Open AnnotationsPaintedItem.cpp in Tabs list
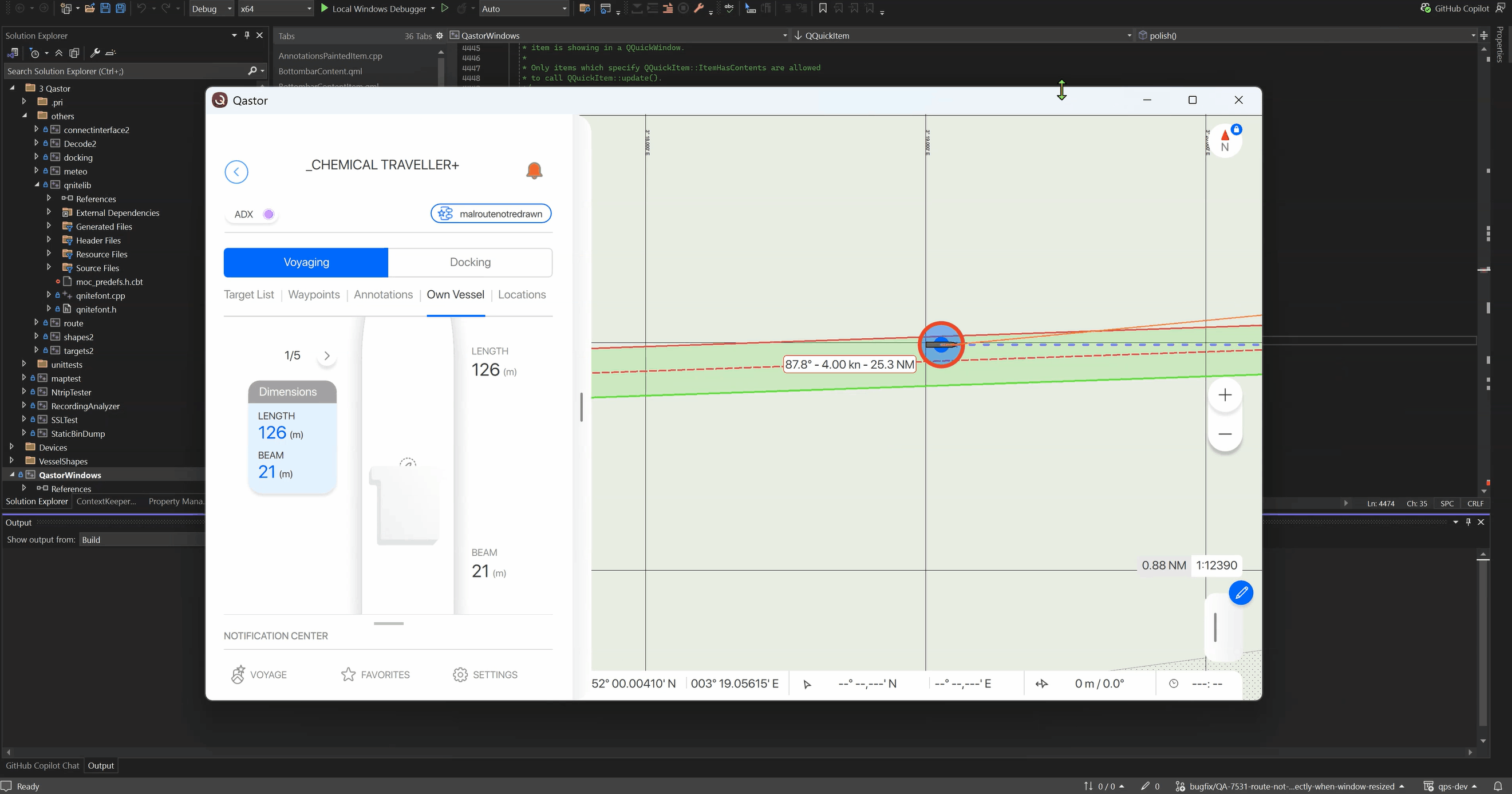The width and height of the screenshot is (1512, 794). (330, 56)
